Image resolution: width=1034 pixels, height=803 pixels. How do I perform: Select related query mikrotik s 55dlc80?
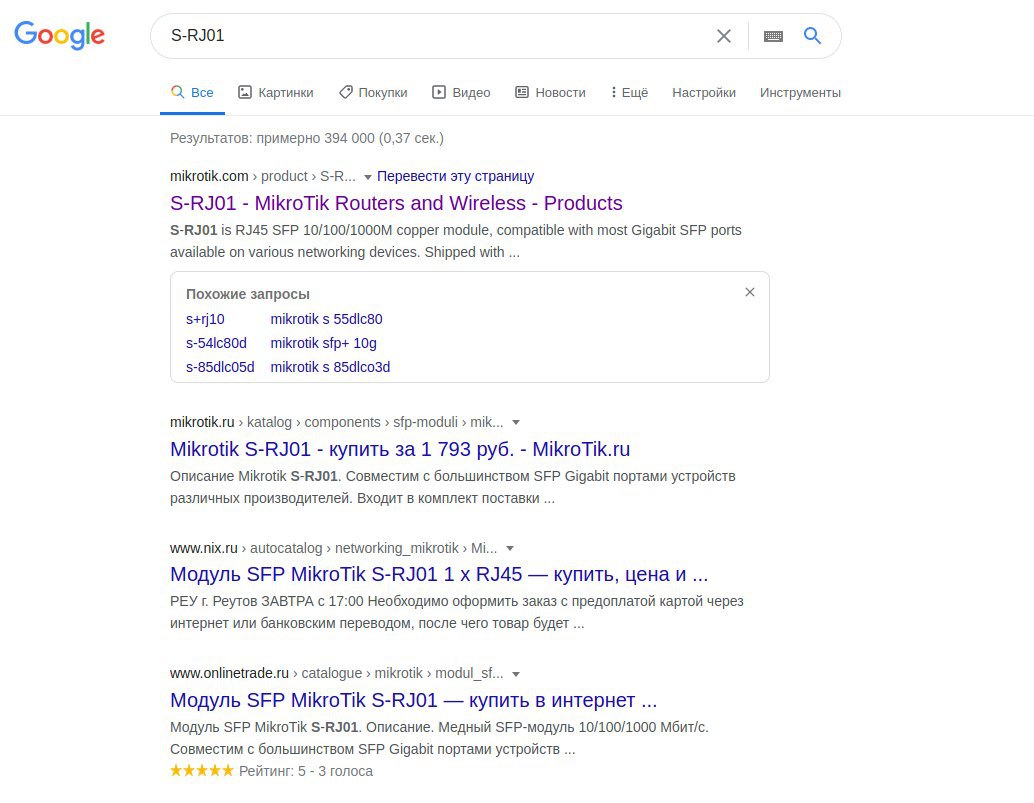pos(326,319)
